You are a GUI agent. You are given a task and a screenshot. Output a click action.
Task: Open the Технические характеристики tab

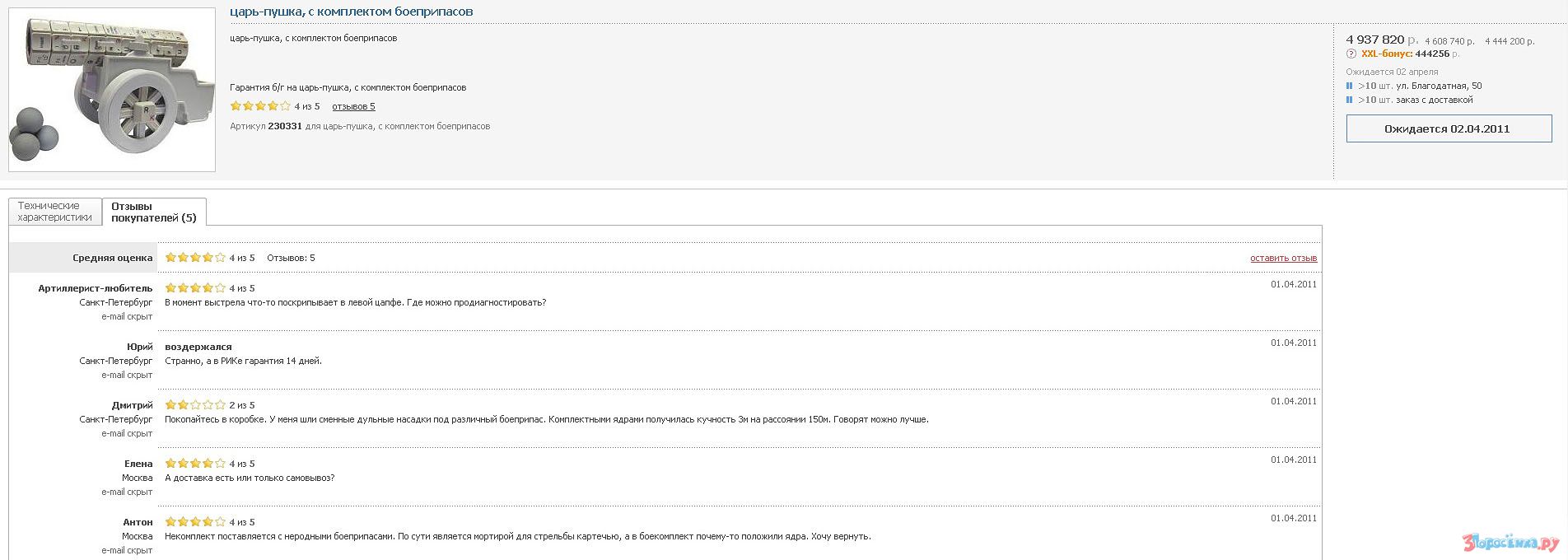coord(54,212)
